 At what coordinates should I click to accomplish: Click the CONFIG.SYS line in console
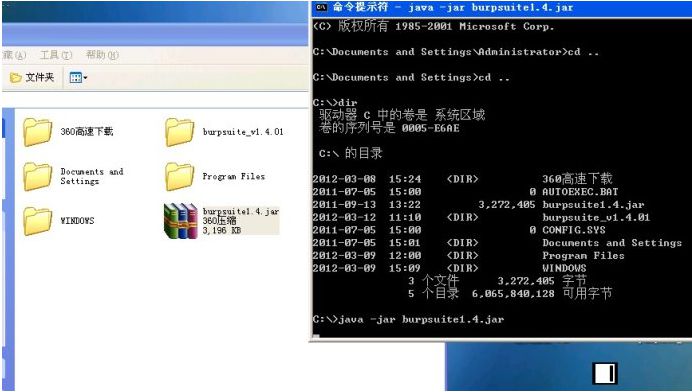point(459,230)
